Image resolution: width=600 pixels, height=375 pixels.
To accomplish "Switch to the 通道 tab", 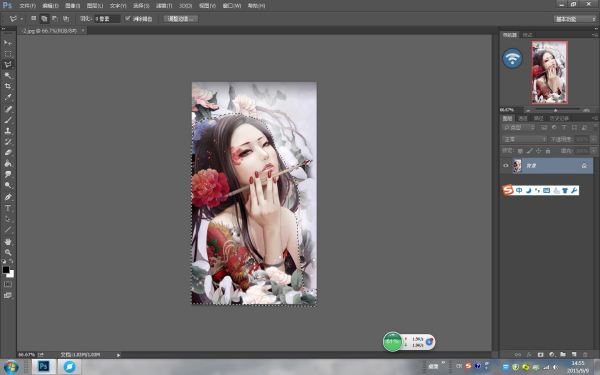I will pos(523,118).
